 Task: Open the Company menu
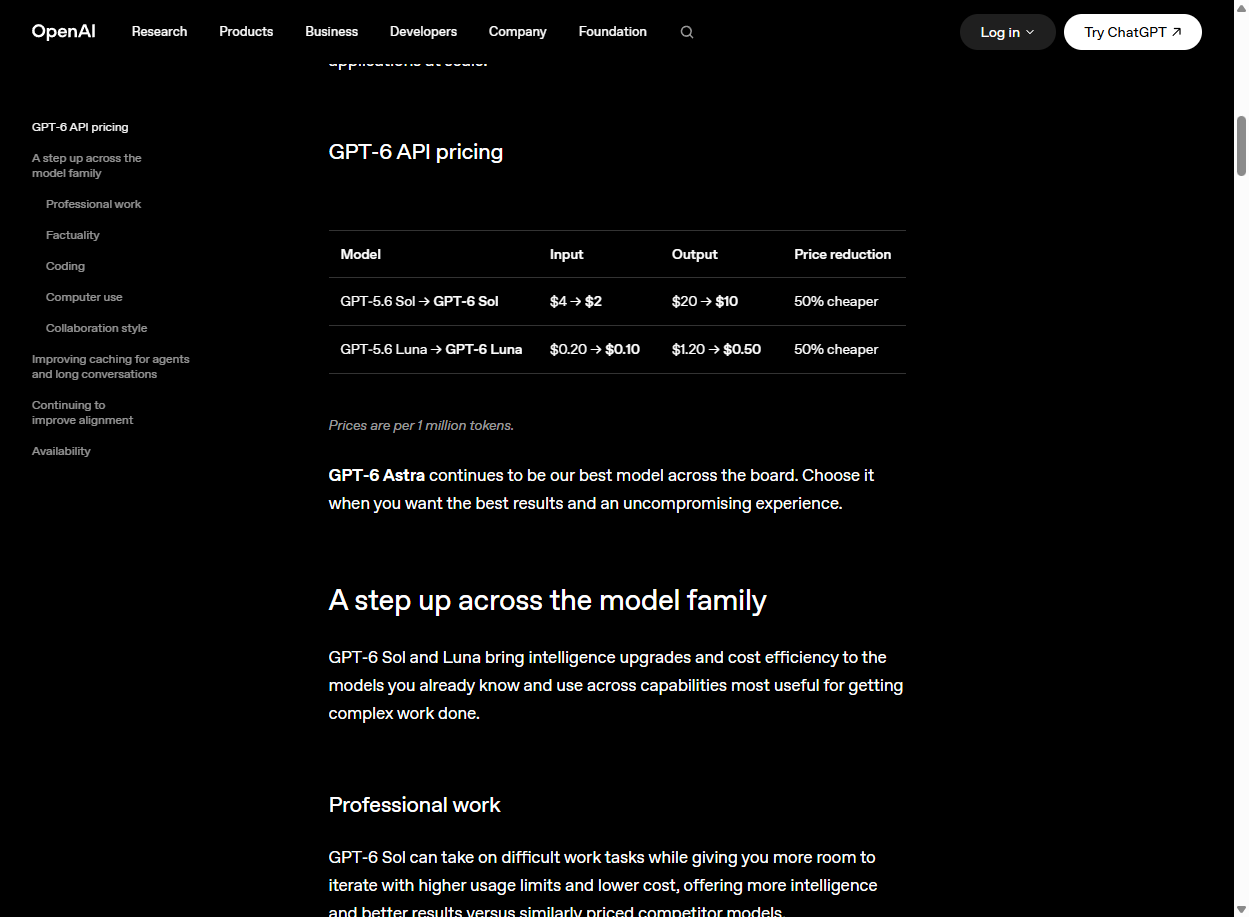[518, 32]
